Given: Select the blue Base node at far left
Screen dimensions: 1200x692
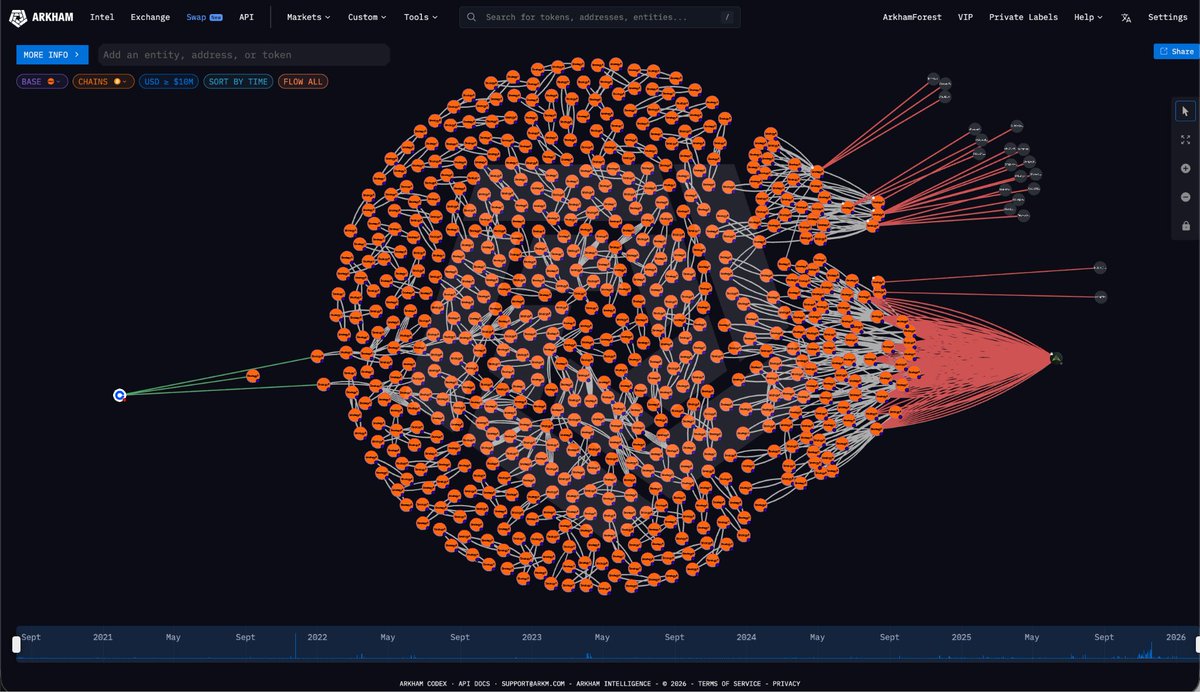Looking at the screenshot, I should tap(120, 395).
